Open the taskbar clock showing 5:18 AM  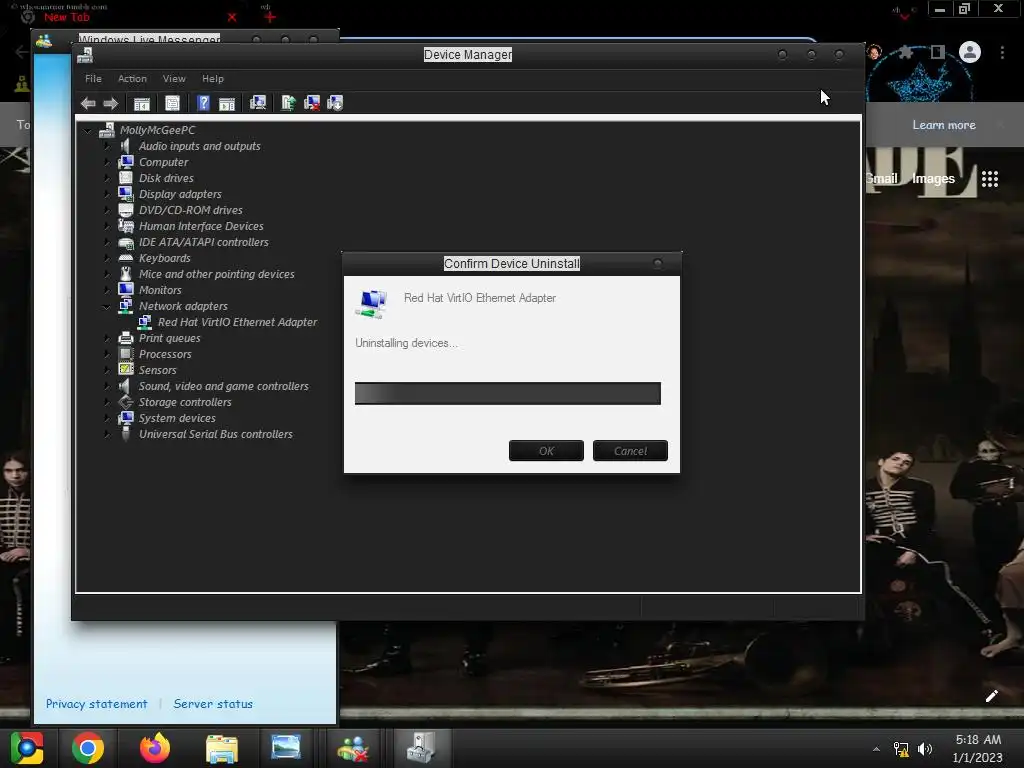pos(978,748)
